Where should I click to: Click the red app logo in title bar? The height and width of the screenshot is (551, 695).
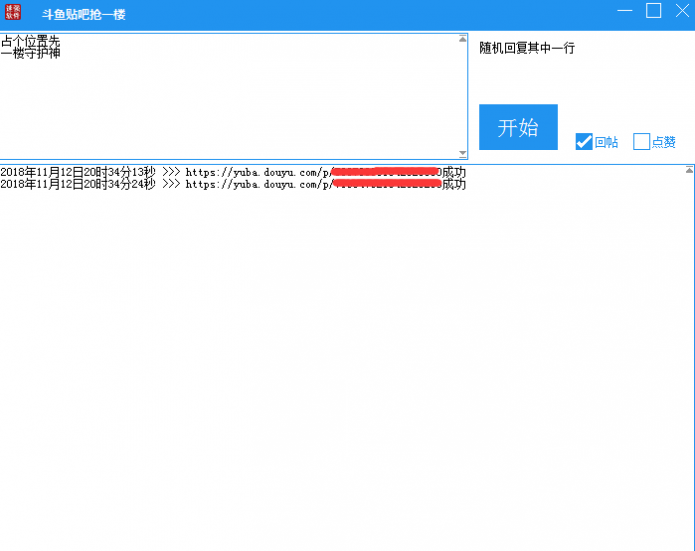tap(13, 12)
